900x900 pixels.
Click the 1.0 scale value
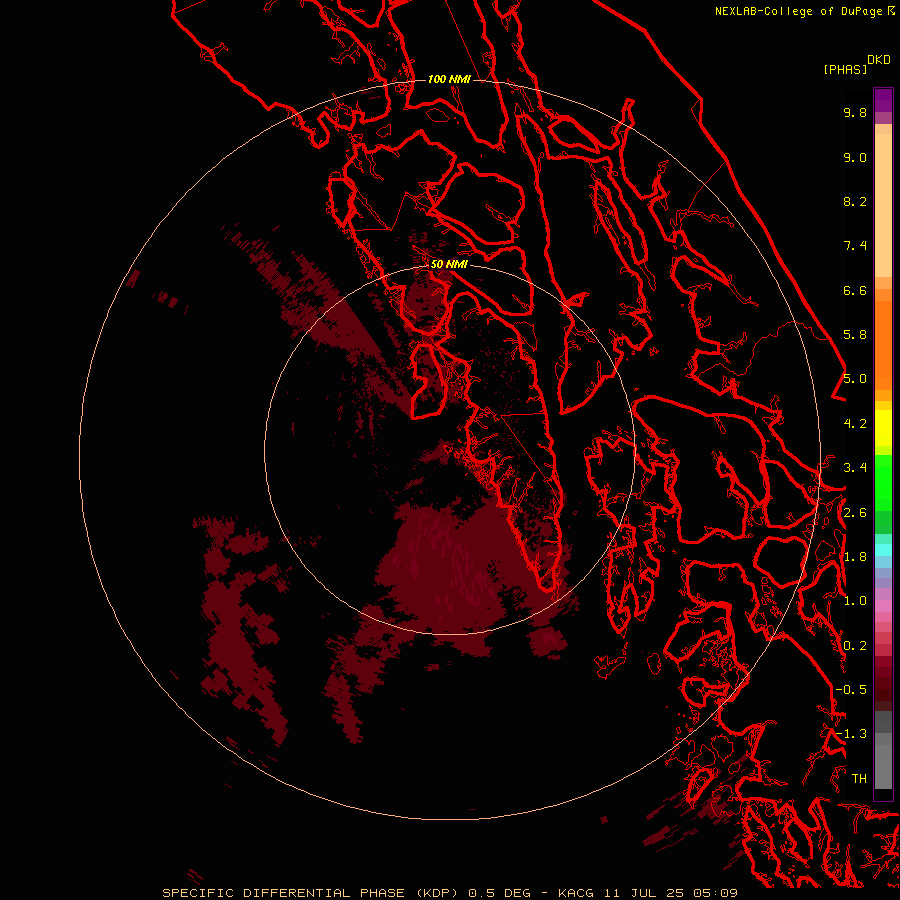855,601
